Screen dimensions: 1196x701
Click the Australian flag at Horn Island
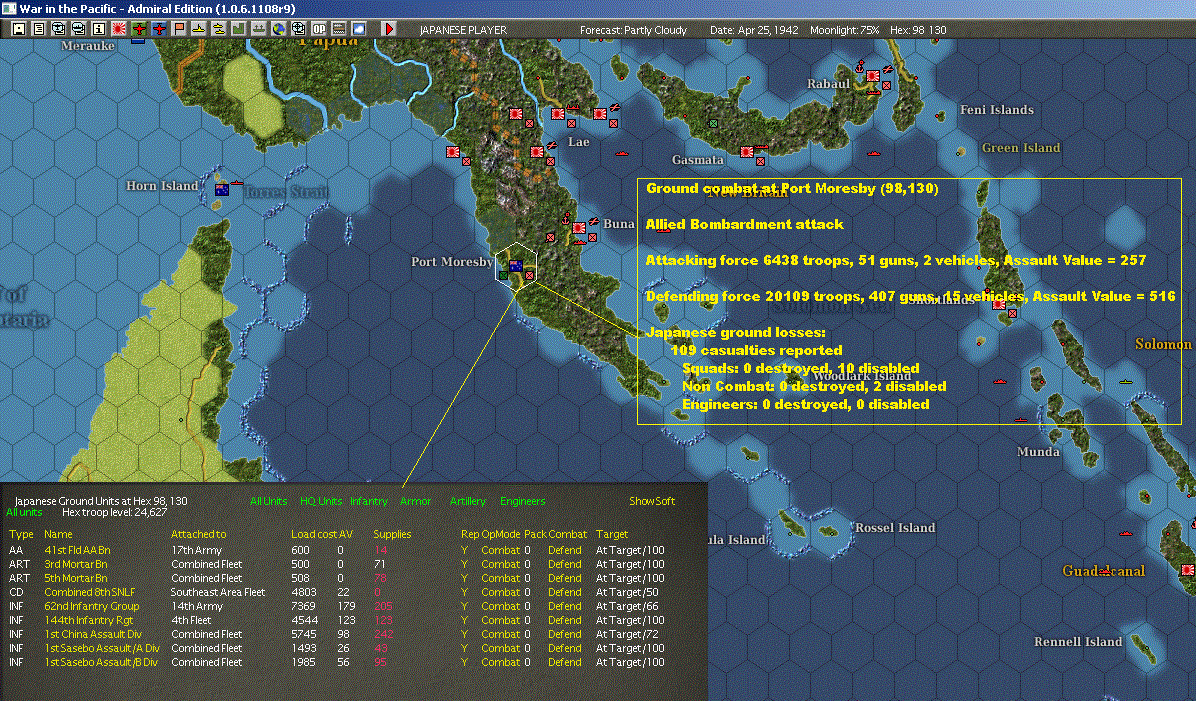tap(222, 189)
